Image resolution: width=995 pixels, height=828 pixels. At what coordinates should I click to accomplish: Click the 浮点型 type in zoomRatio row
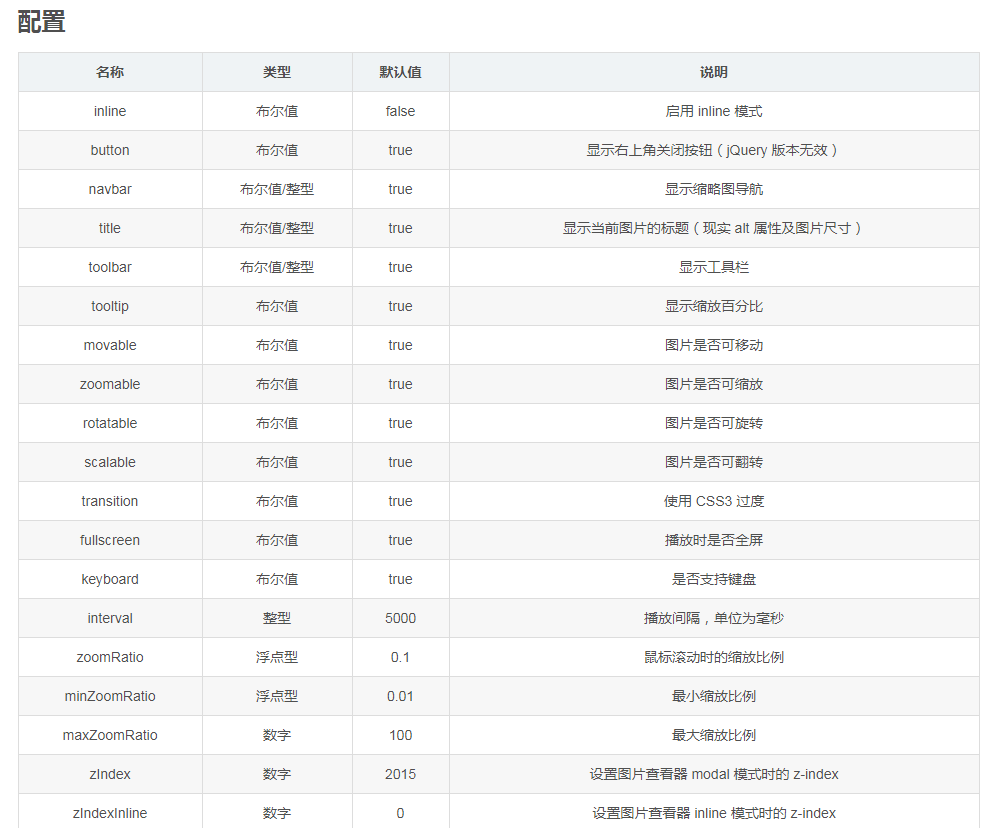tap(277, 657)
